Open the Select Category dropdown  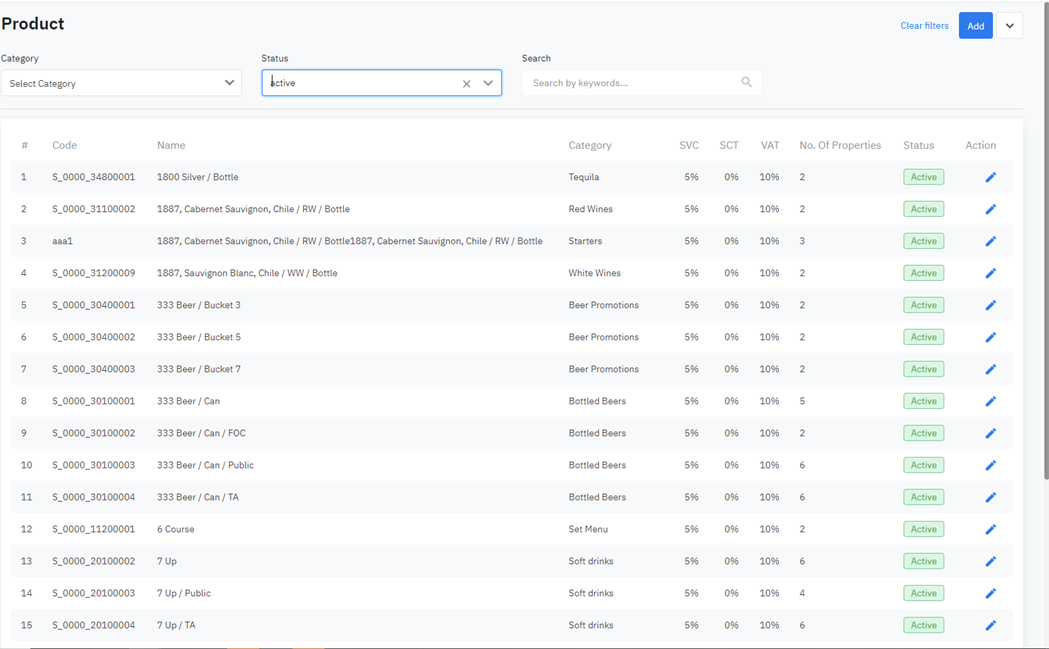(120, 83)
